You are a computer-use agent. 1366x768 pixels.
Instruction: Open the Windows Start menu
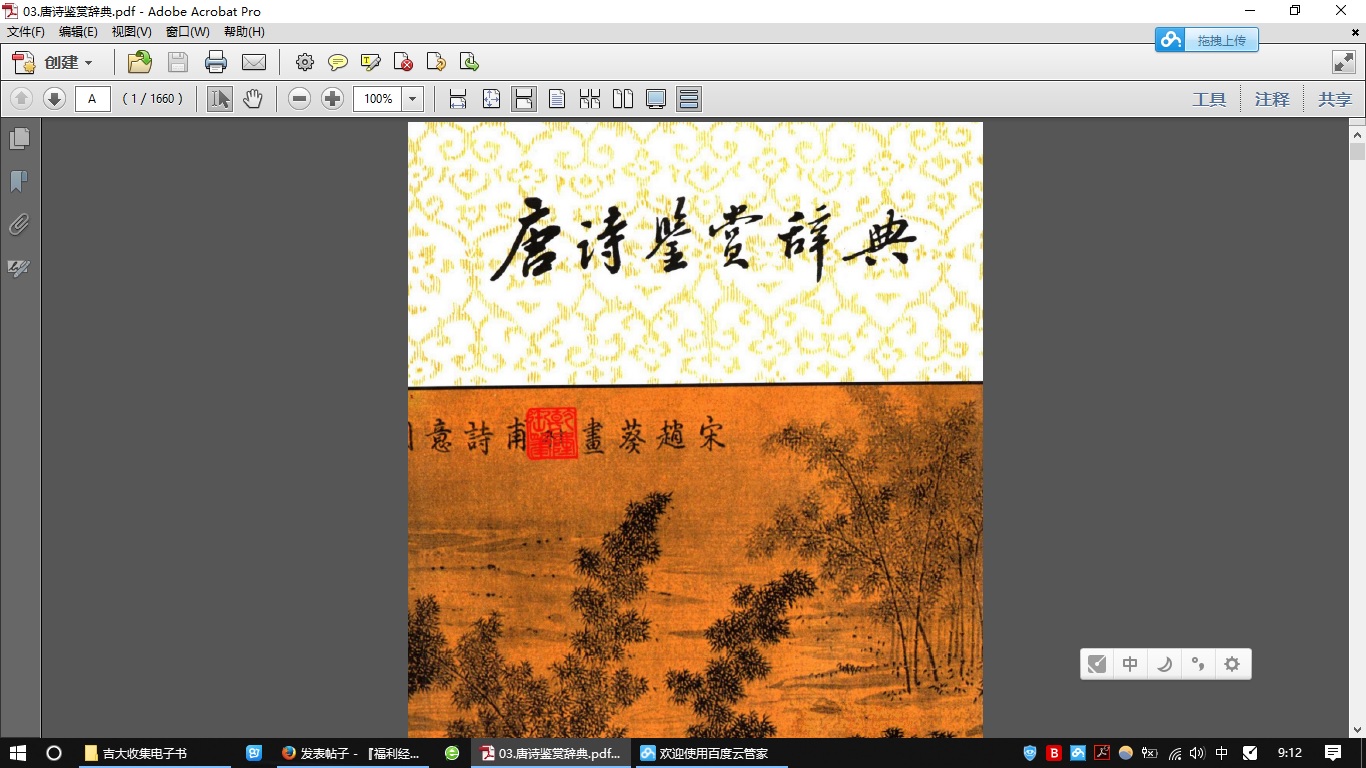pyautogui.click(x=17, y=753)
